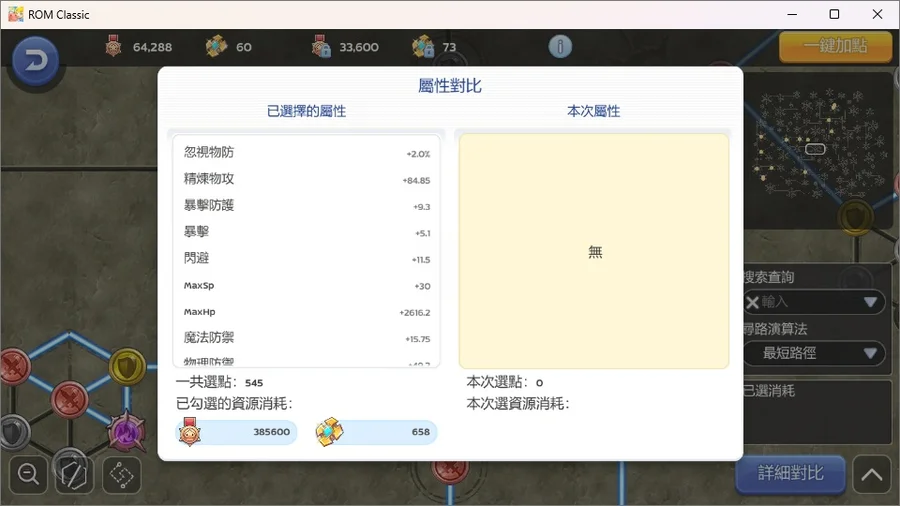
Task: Click the medal icon beside 64,288
Action: pyautogui.click(x=114, y=47)
